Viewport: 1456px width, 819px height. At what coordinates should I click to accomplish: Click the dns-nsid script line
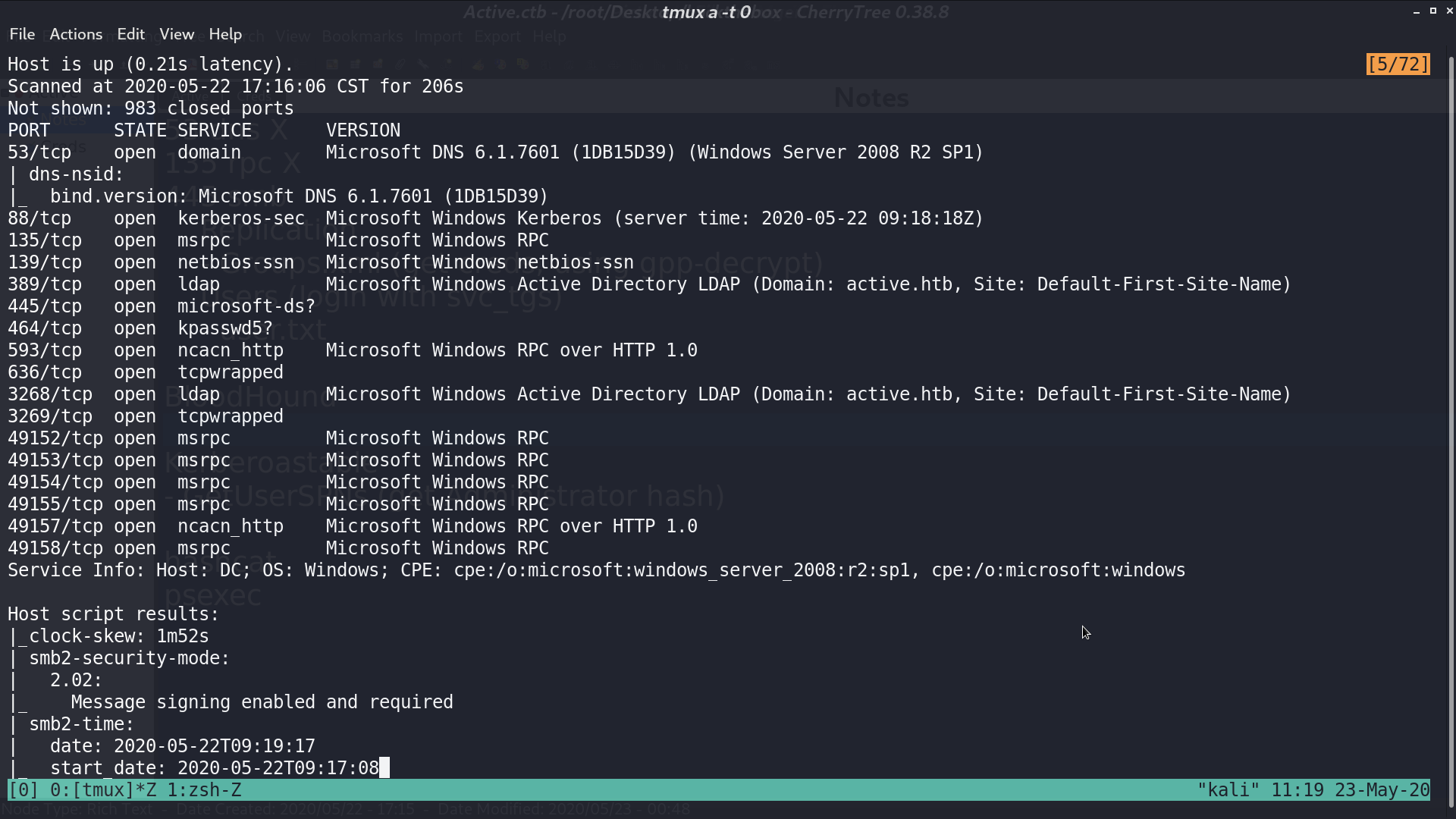click(66, 174)
